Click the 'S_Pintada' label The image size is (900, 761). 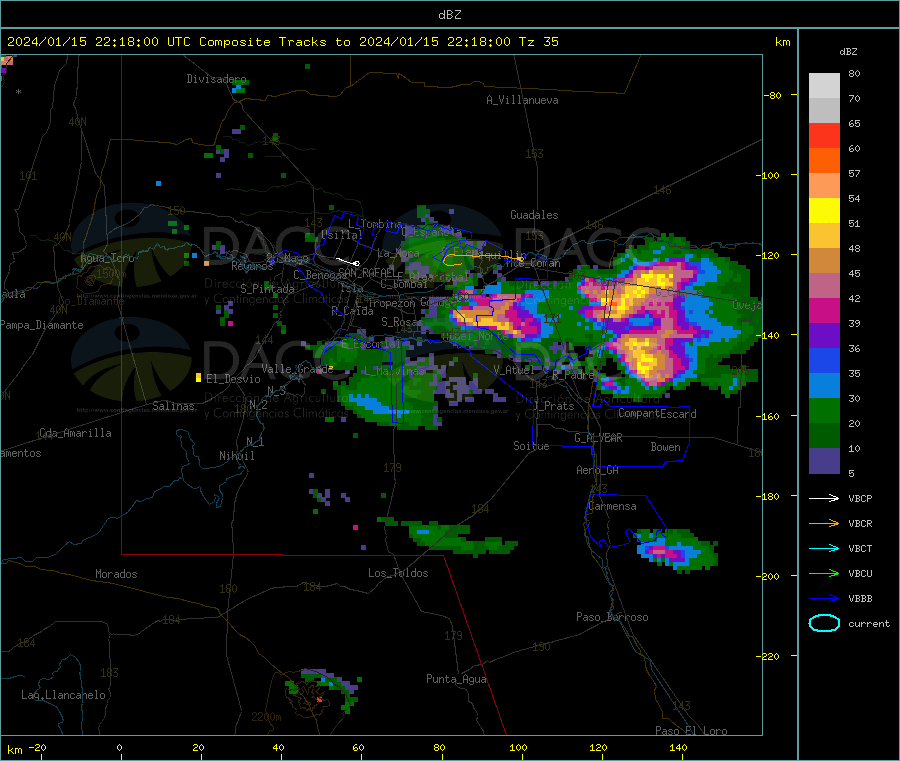point(267,289)
